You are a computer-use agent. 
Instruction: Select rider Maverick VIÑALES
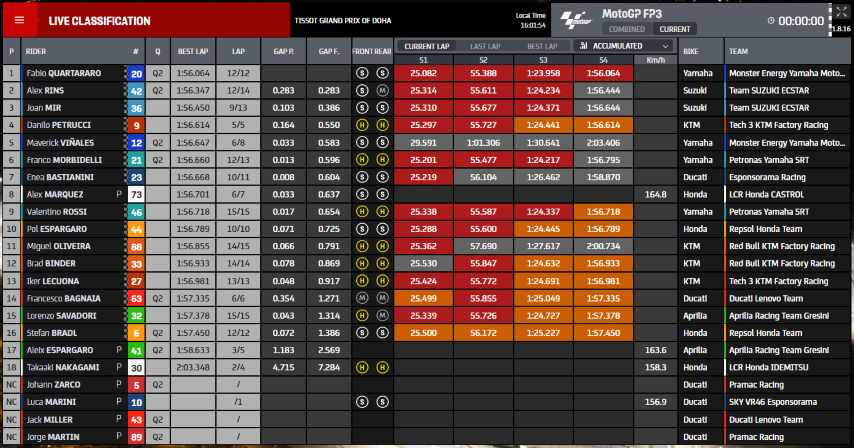tap(60, 143)
